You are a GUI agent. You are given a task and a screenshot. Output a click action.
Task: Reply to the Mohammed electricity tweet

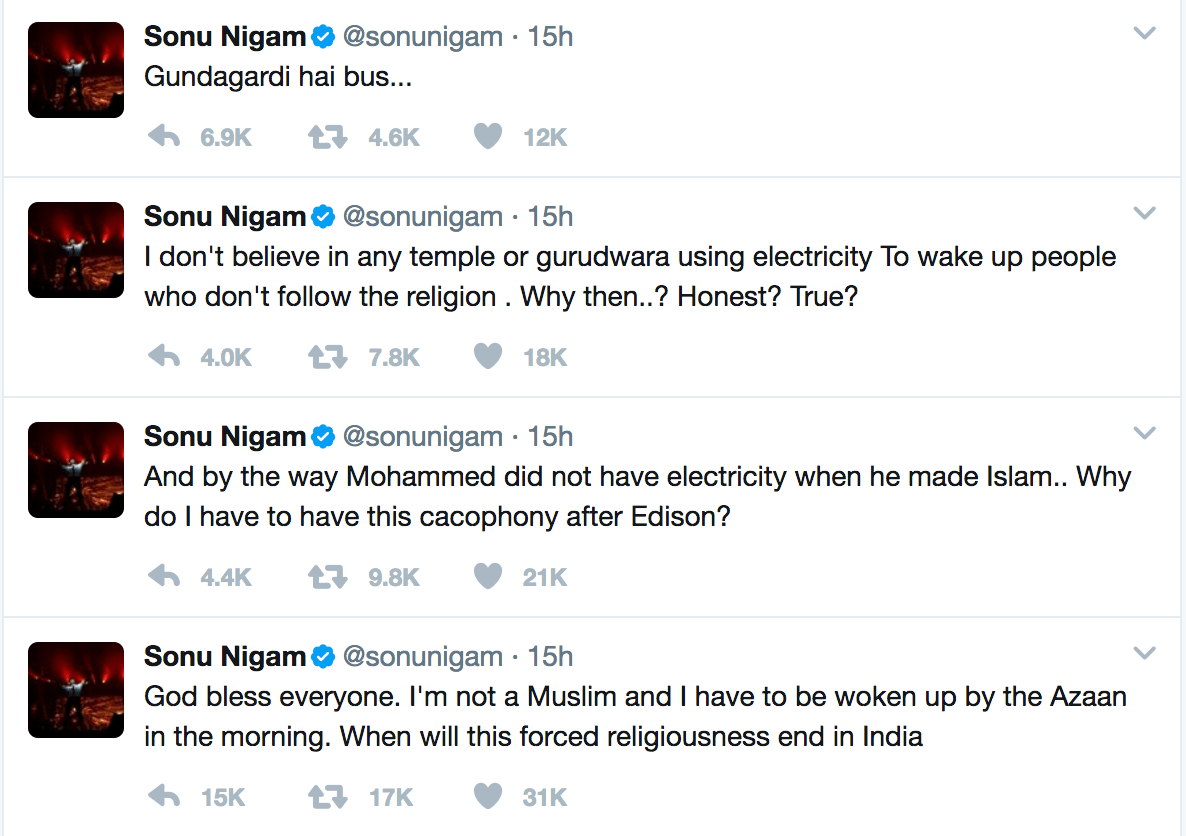pos(164,576)
